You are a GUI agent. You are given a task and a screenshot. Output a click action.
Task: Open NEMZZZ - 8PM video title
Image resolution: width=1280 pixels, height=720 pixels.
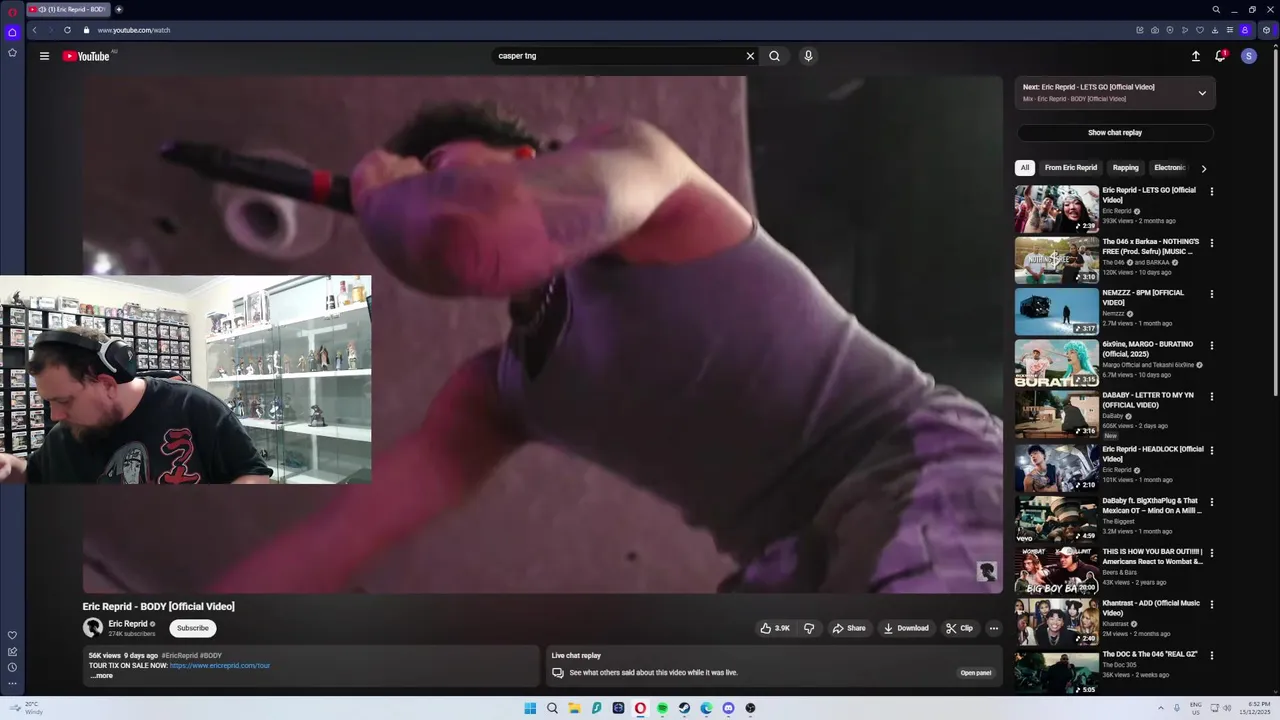(1143, 297)
